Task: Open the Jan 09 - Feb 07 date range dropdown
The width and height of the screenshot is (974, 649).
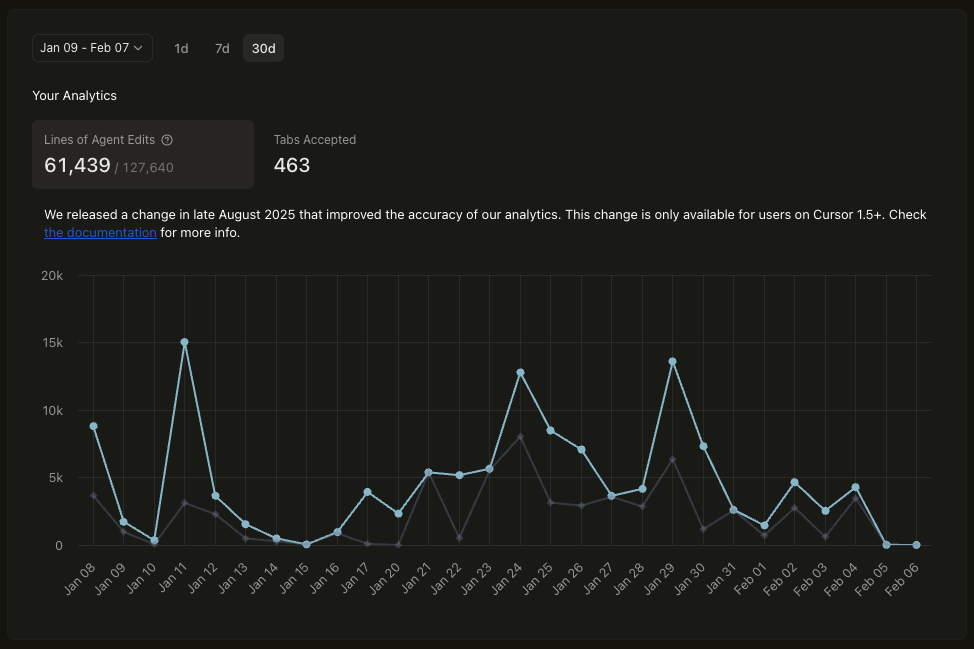Action: click(92, 48)
